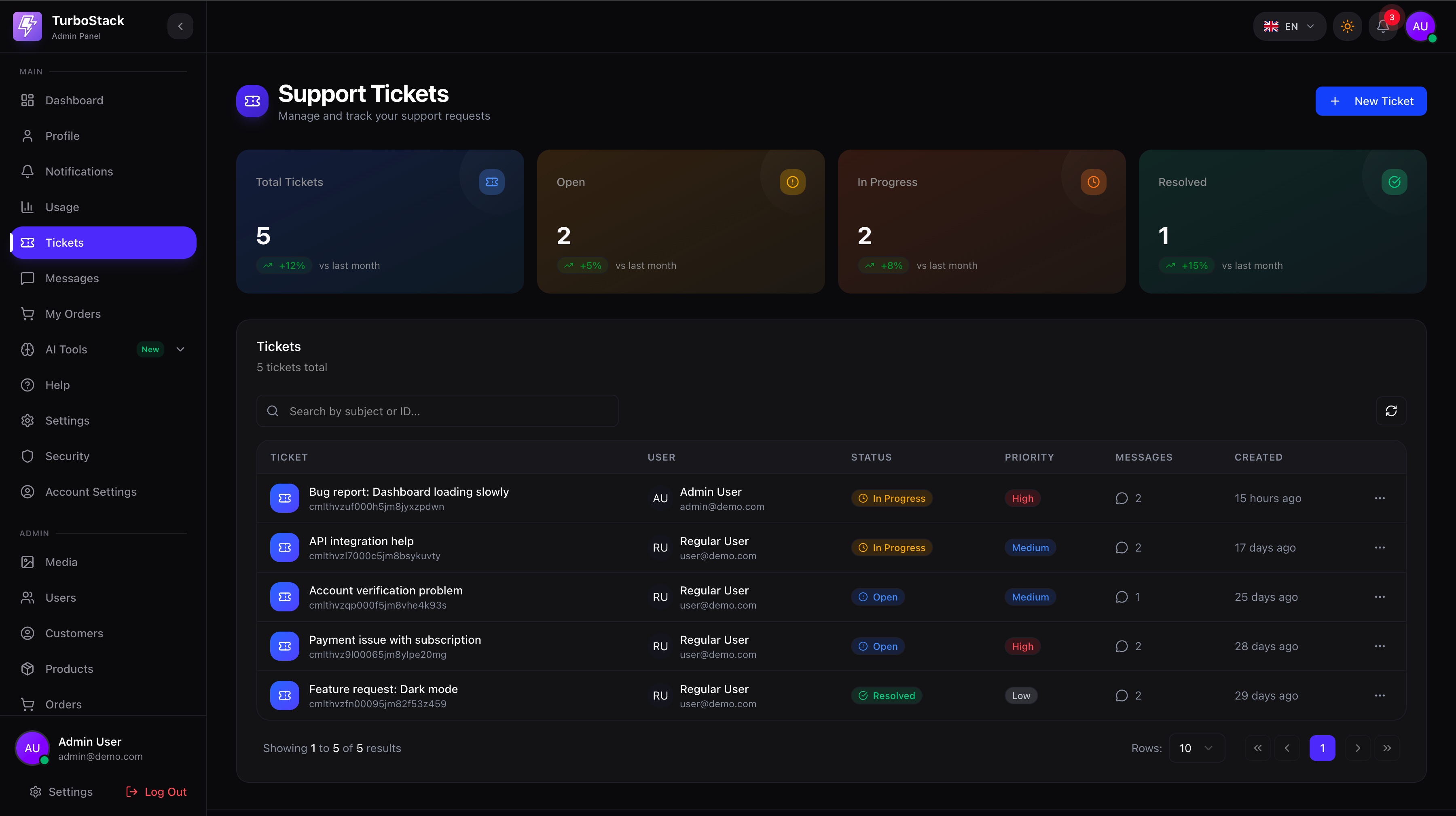Select page 1 in the pagination
This screenshot has width=1456, height=816.
pyautogui.click(x=1321, y=748)
